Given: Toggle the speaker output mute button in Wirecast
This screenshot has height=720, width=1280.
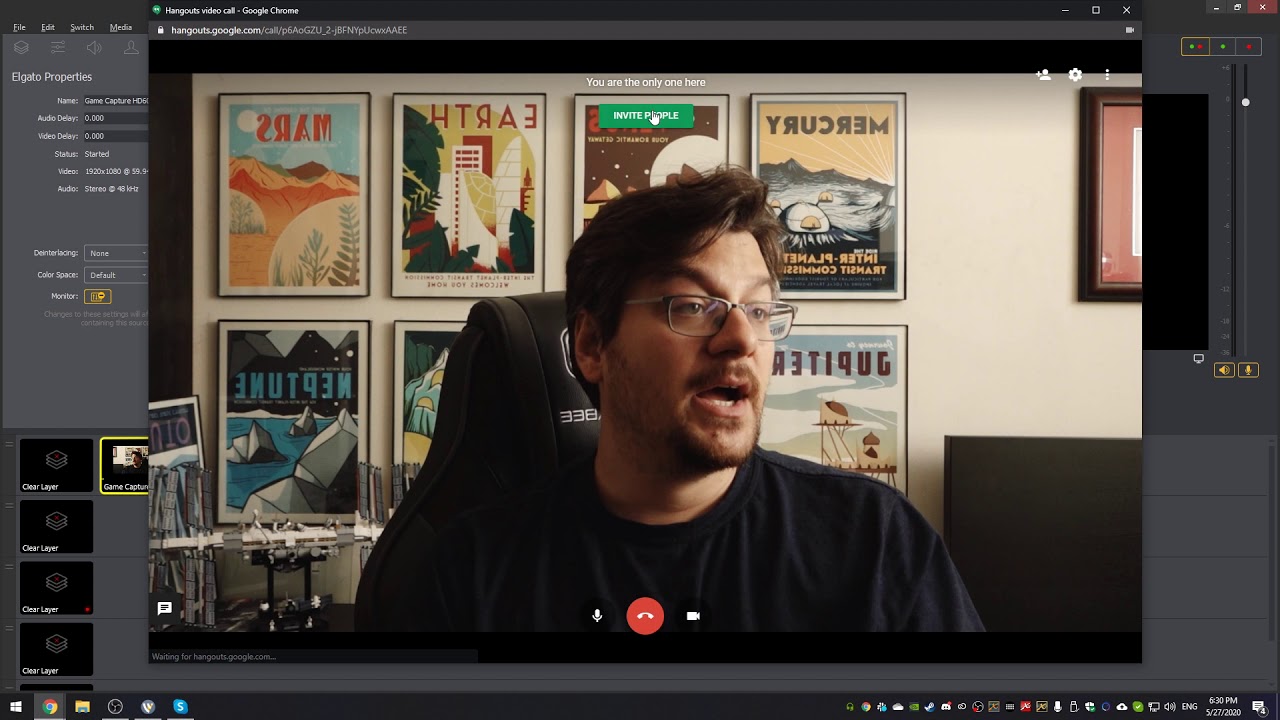Looking at the screenshot, I should coord(1224,370).
